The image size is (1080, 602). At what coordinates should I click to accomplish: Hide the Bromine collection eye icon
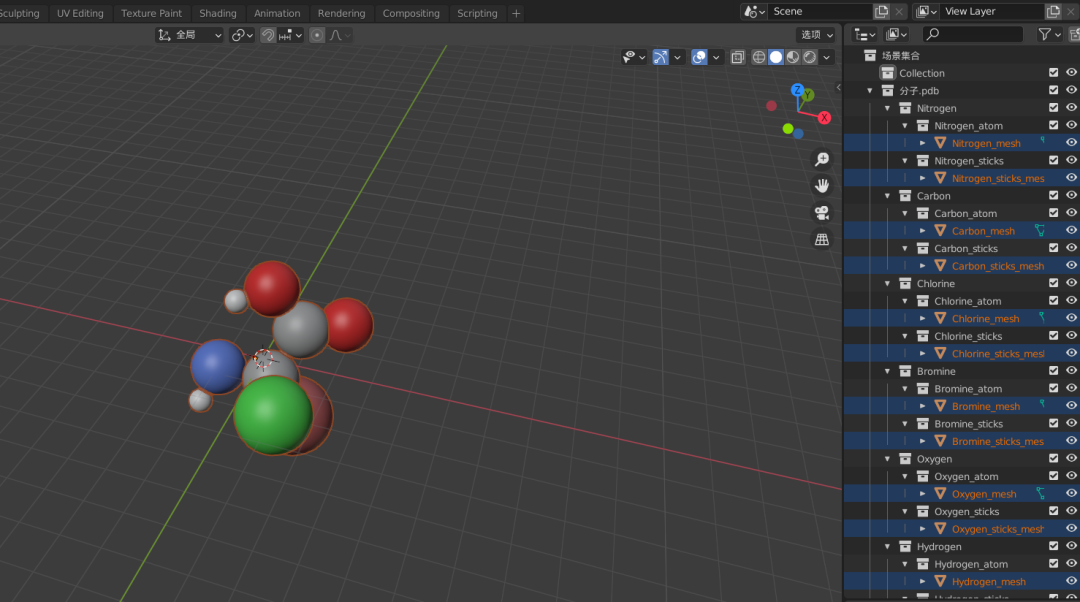click(1071, 371)
